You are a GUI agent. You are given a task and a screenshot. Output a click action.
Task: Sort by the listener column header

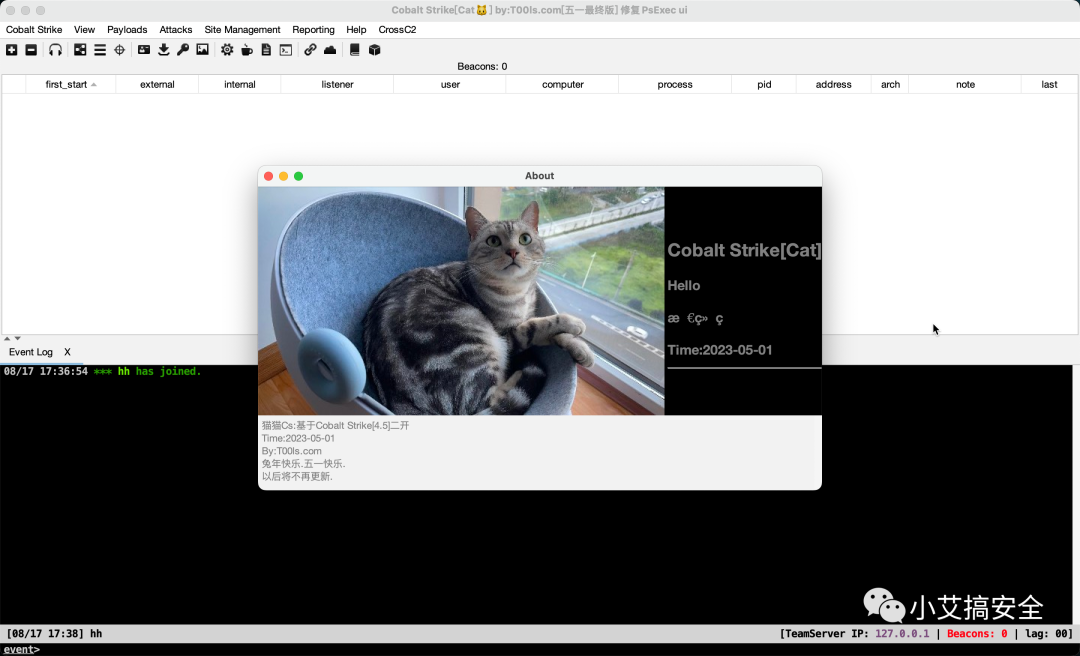pos(338,84)
